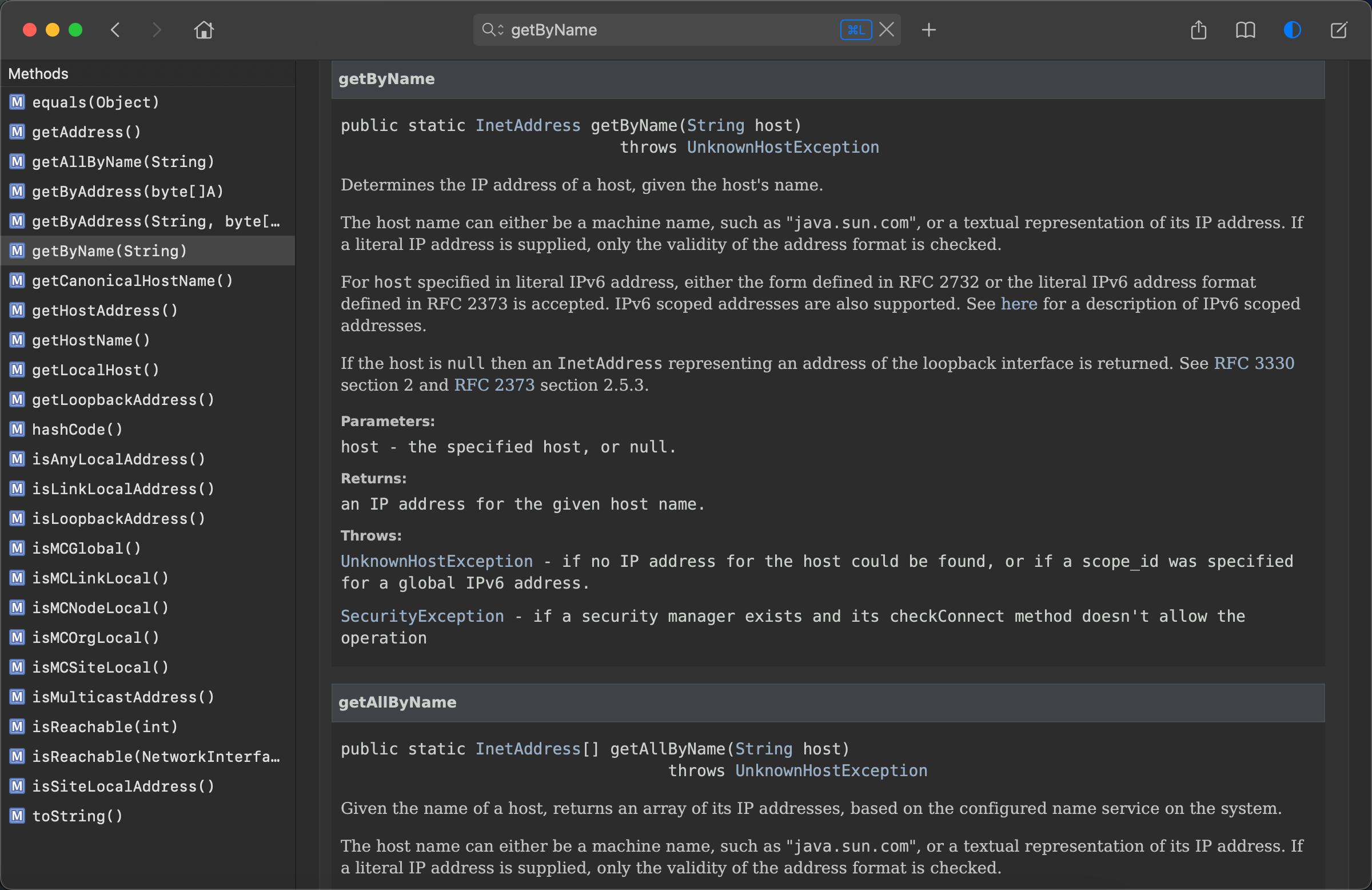Select getByName(String) sidebar entry
Viewport: 1372px width, 890px height.
[148, 251]
